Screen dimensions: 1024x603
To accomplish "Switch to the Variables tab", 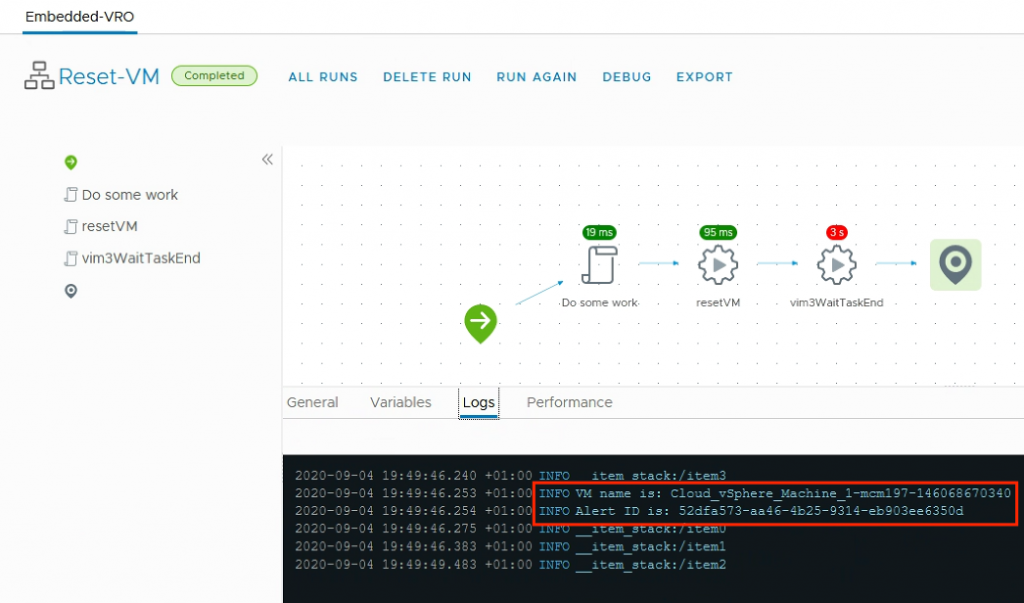I will click(400, 402).
